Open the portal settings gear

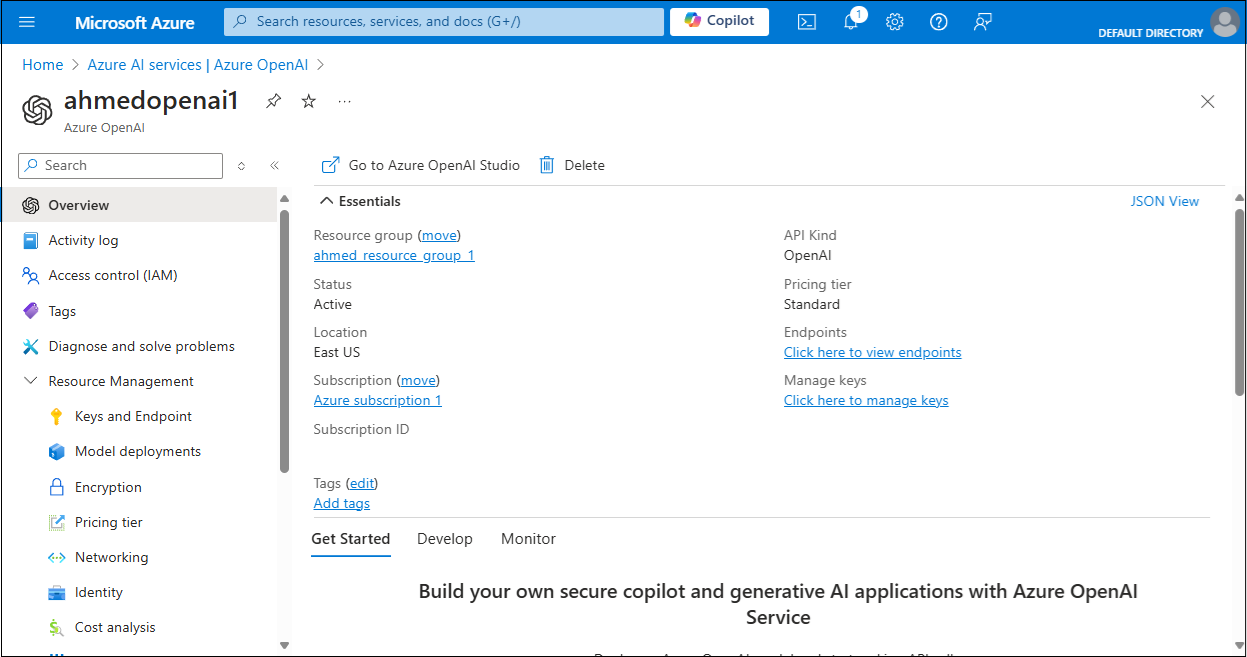(895, 22)
